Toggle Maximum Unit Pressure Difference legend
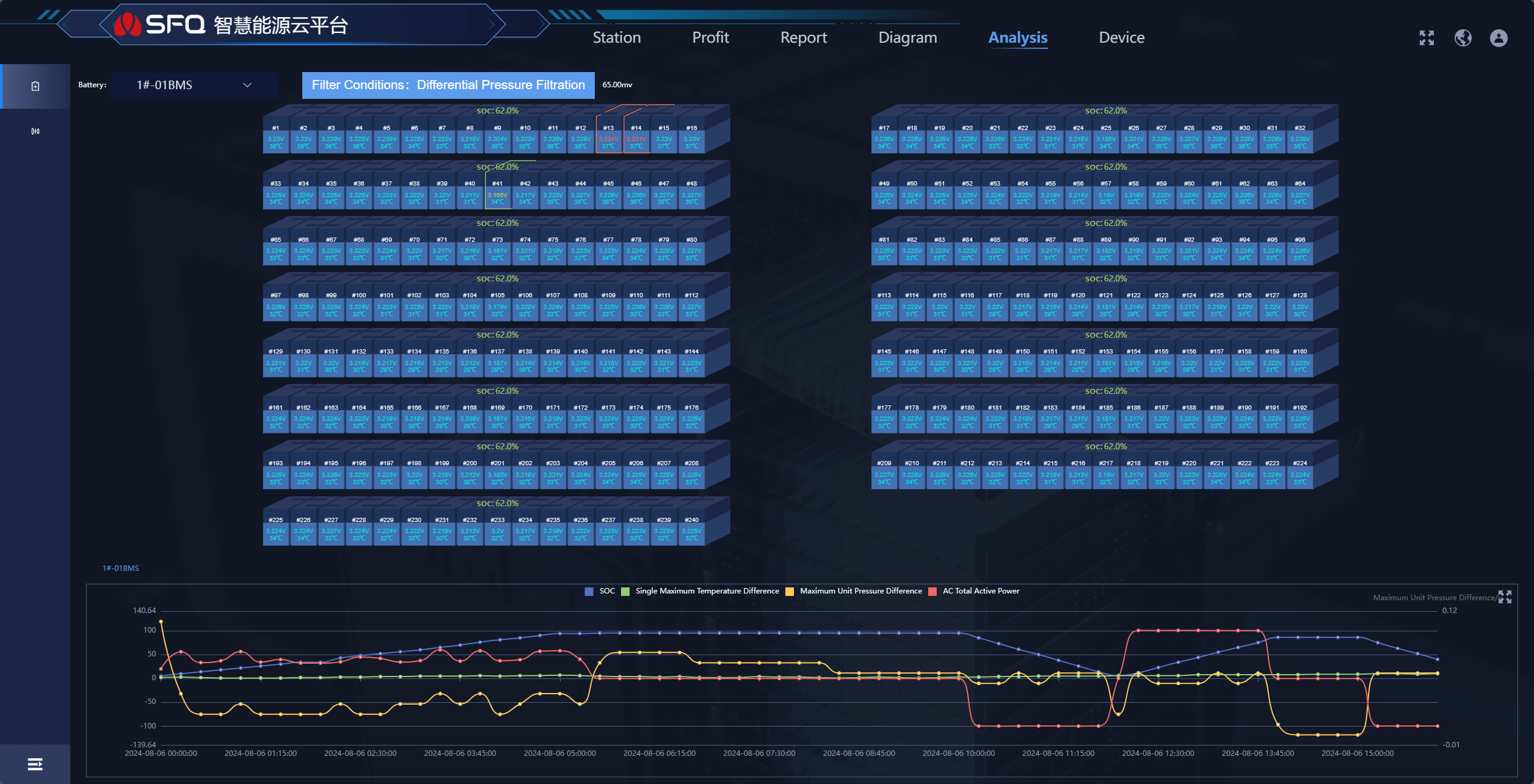The height and width of the screenshot is (784, 1534). [x=855, y=590]
